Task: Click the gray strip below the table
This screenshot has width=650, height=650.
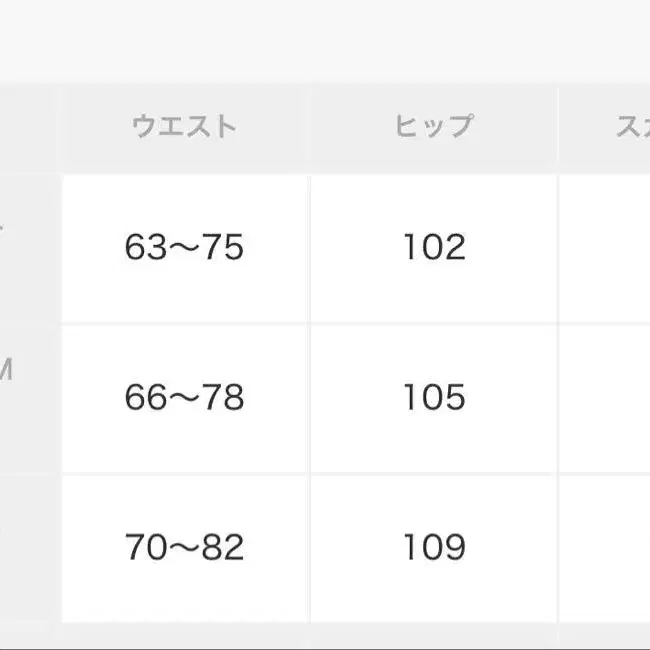Action: (x=325, y=637)
